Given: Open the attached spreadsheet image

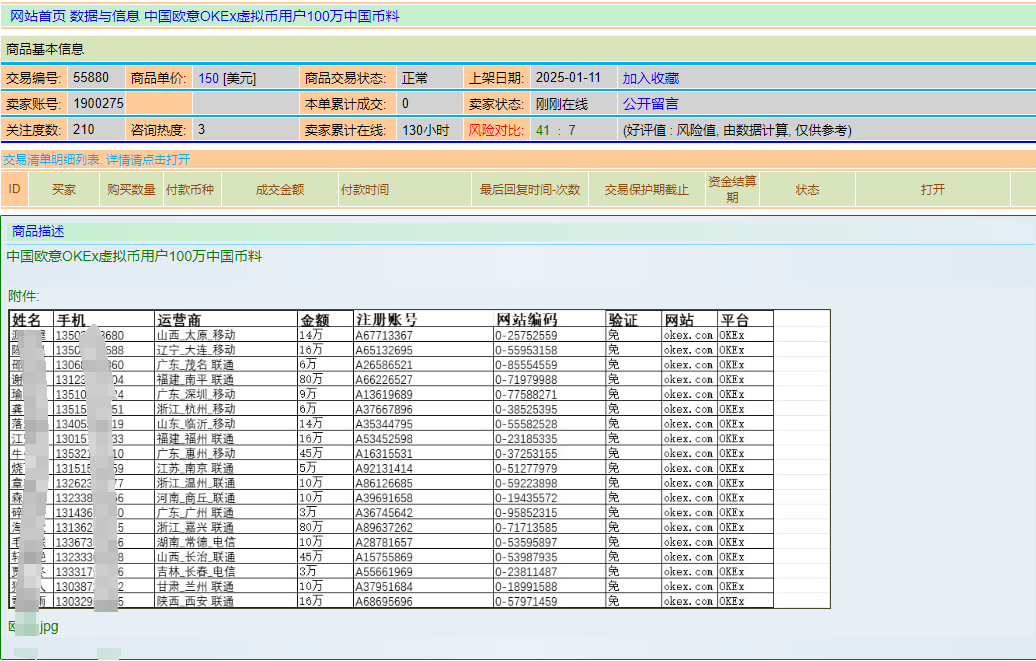Looking at the screenshot, I should point(420,459).
